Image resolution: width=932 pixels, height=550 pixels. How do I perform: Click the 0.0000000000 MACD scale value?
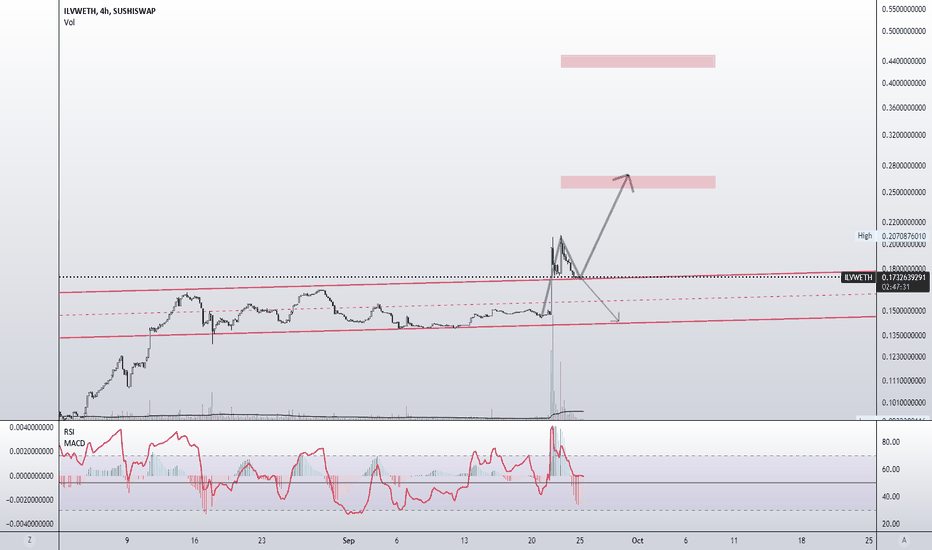pos(31,476)
